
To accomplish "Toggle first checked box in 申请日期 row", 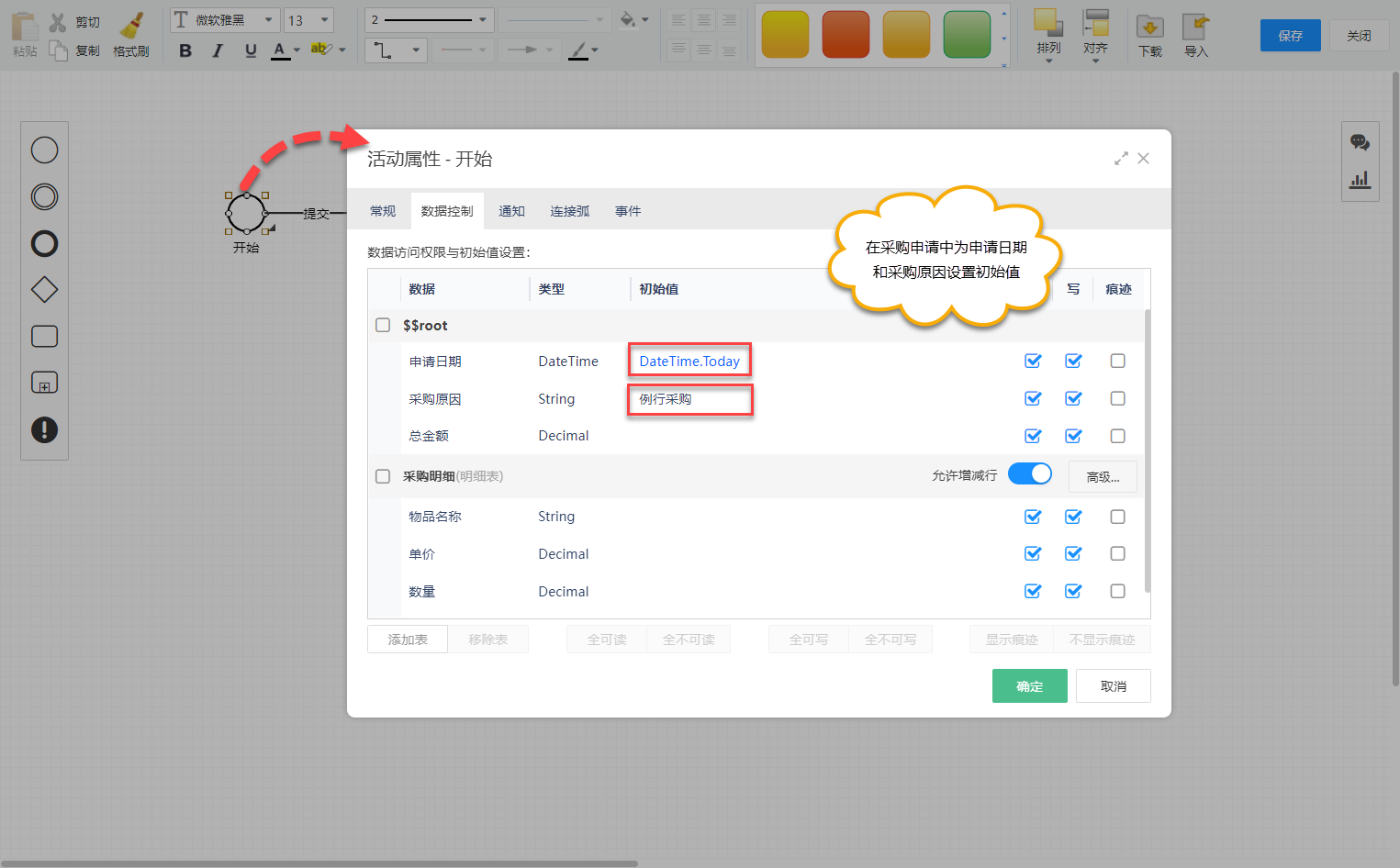I will click(1033, 361).
